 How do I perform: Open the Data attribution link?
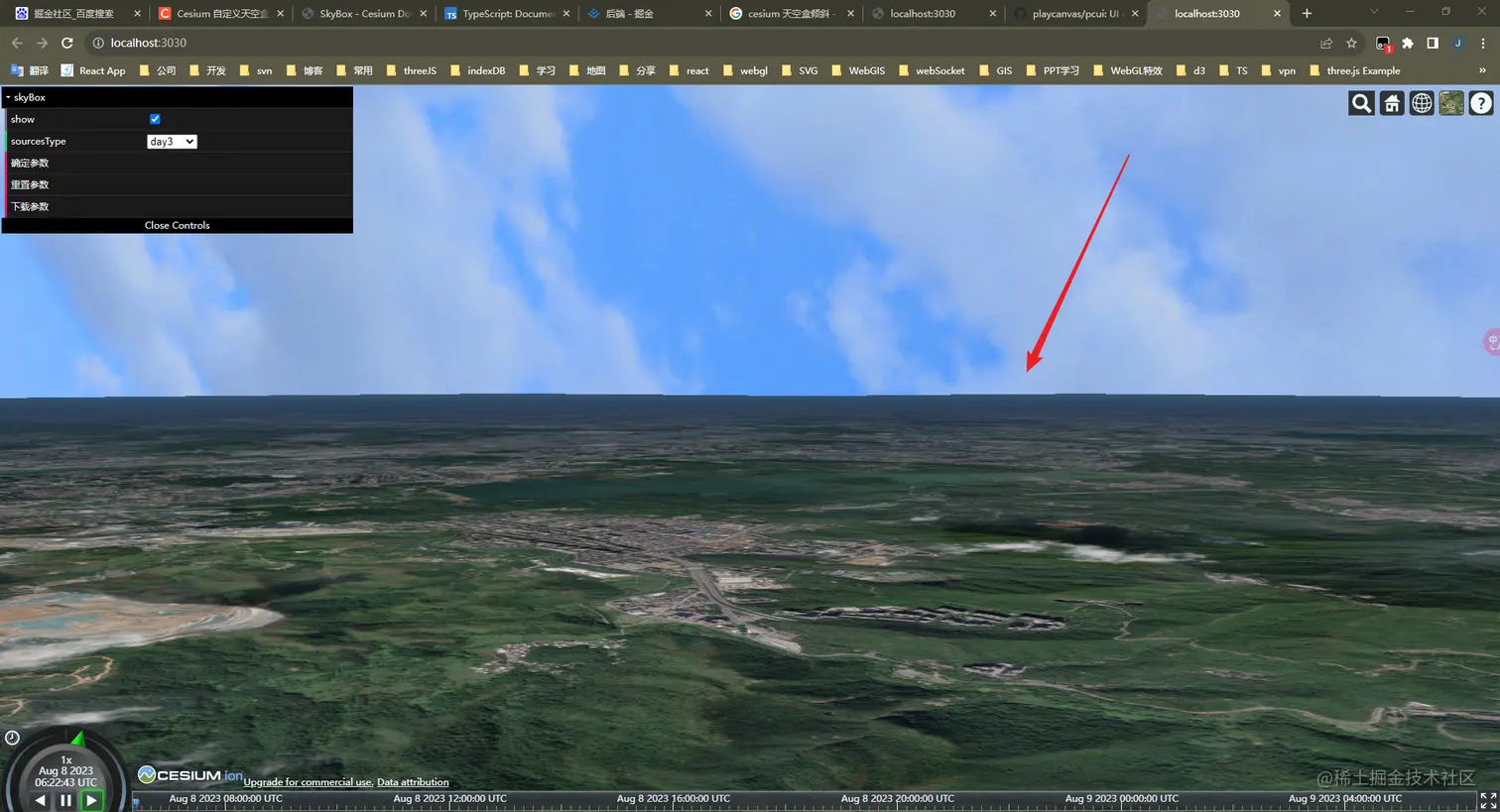pos(413,782)
